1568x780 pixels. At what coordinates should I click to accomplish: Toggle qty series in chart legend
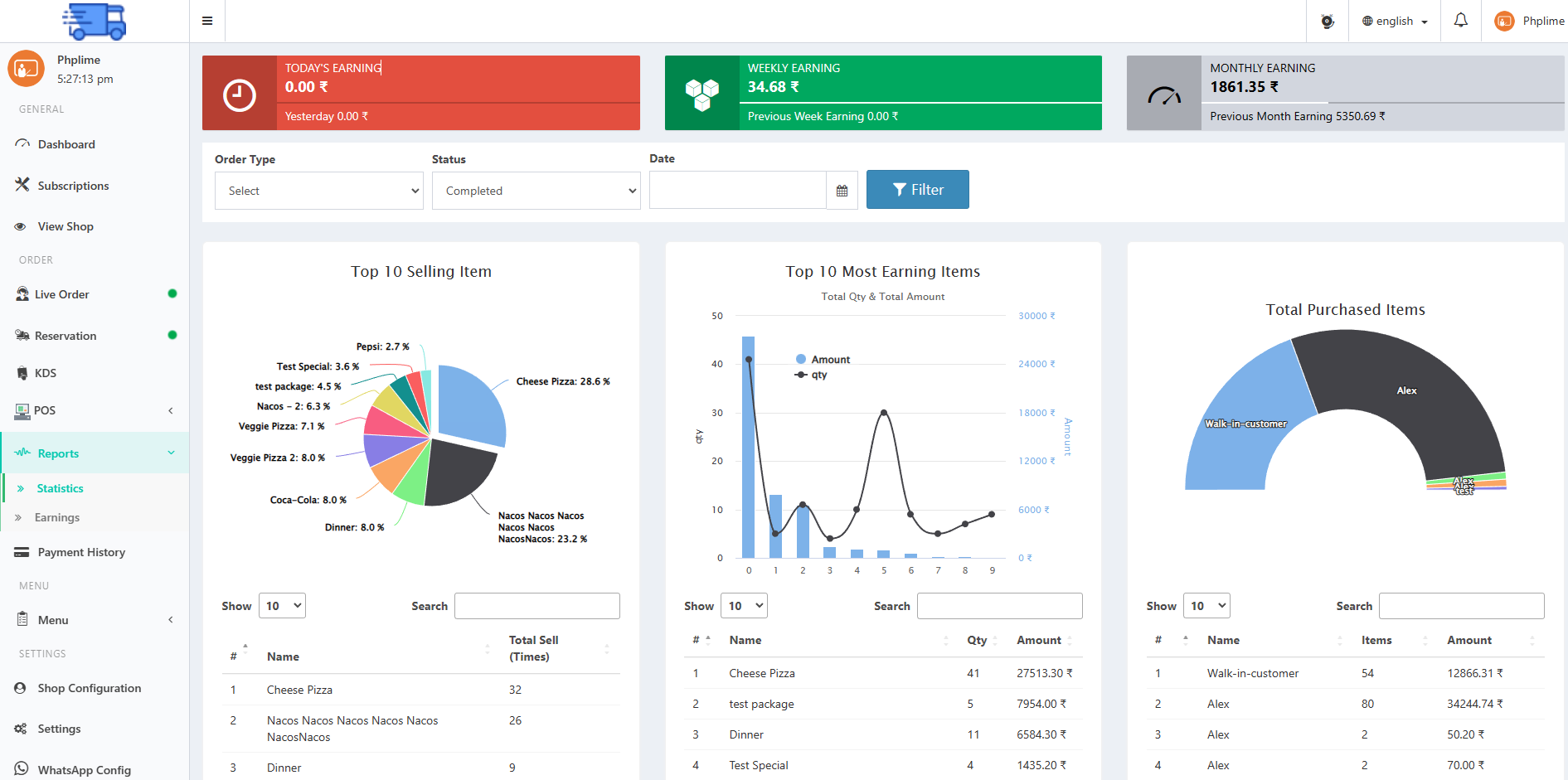click(818, 375)
